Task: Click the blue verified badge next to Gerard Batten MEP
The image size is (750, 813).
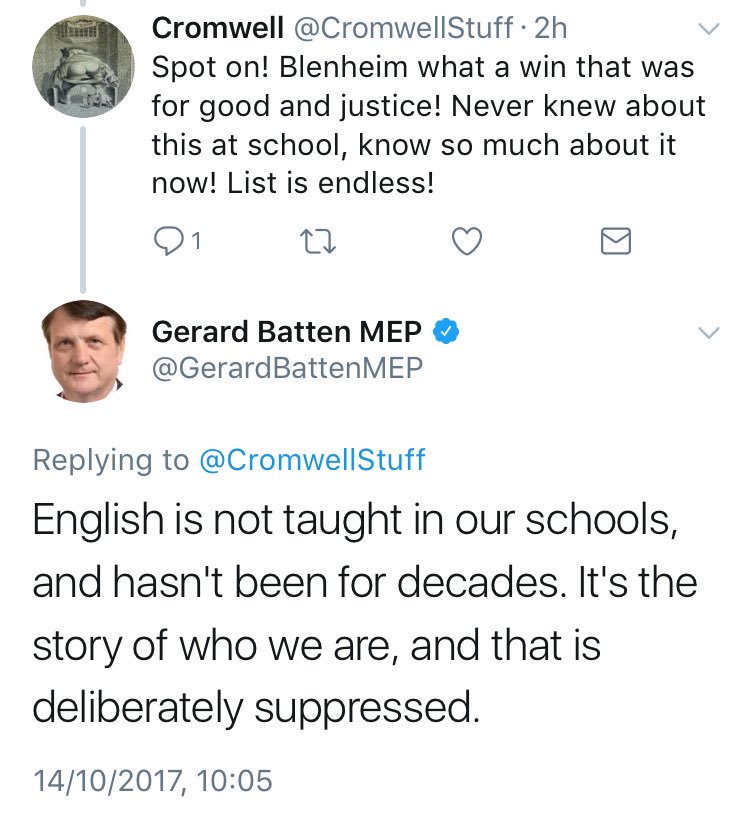Action: click(x=446, y=332)
